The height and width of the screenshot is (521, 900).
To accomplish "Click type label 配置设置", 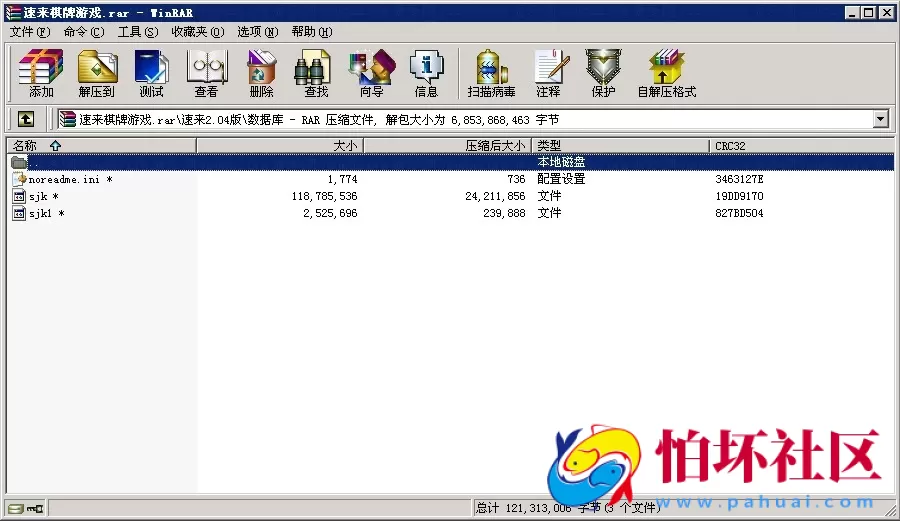I will (561, 179).
